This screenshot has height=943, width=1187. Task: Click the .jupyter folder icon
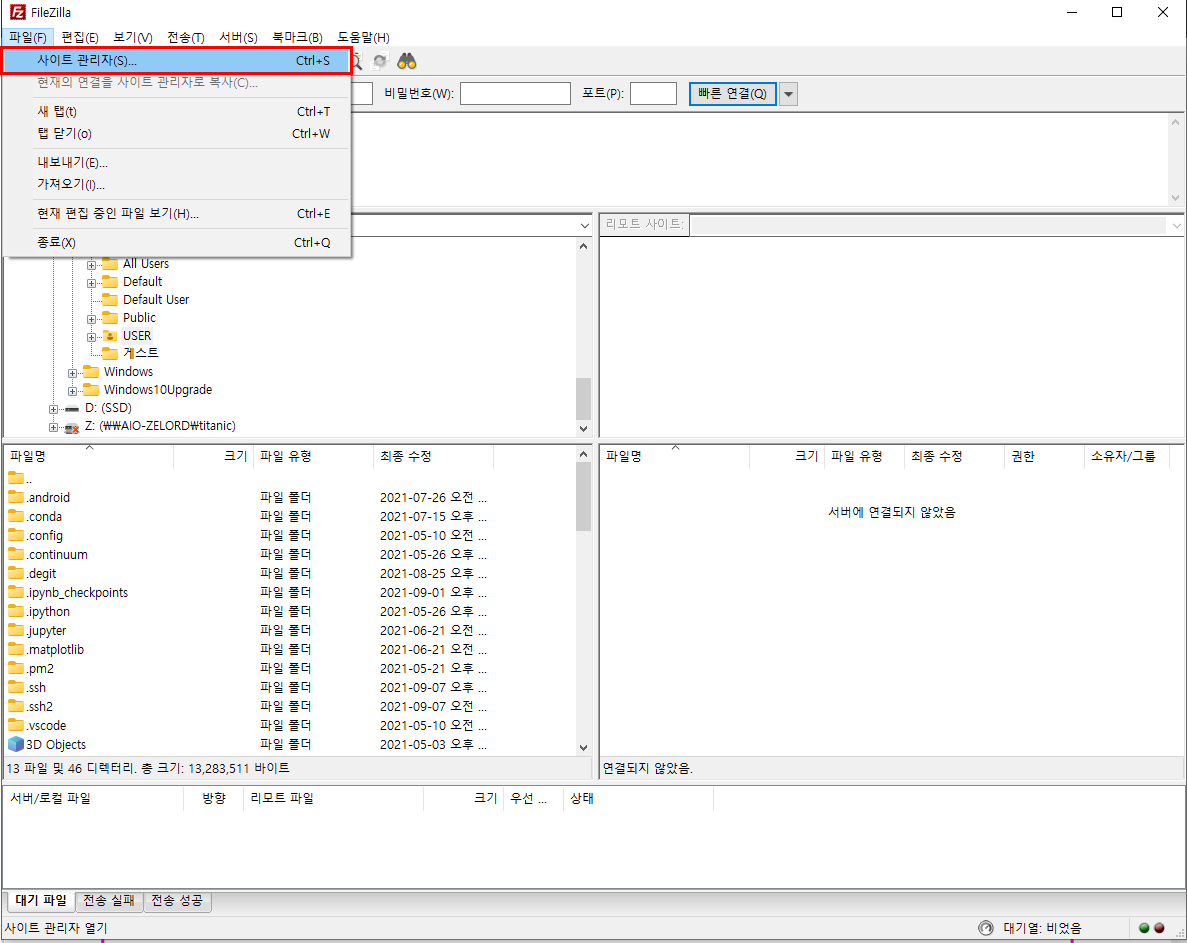pyautogui.click(x=16, y=630)
